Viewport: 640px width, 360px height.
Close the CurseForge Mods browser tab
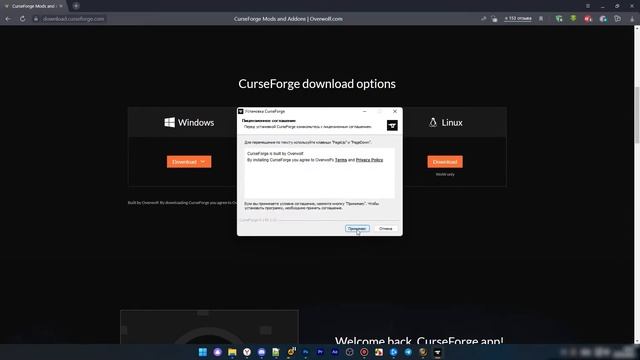[61, 6]
